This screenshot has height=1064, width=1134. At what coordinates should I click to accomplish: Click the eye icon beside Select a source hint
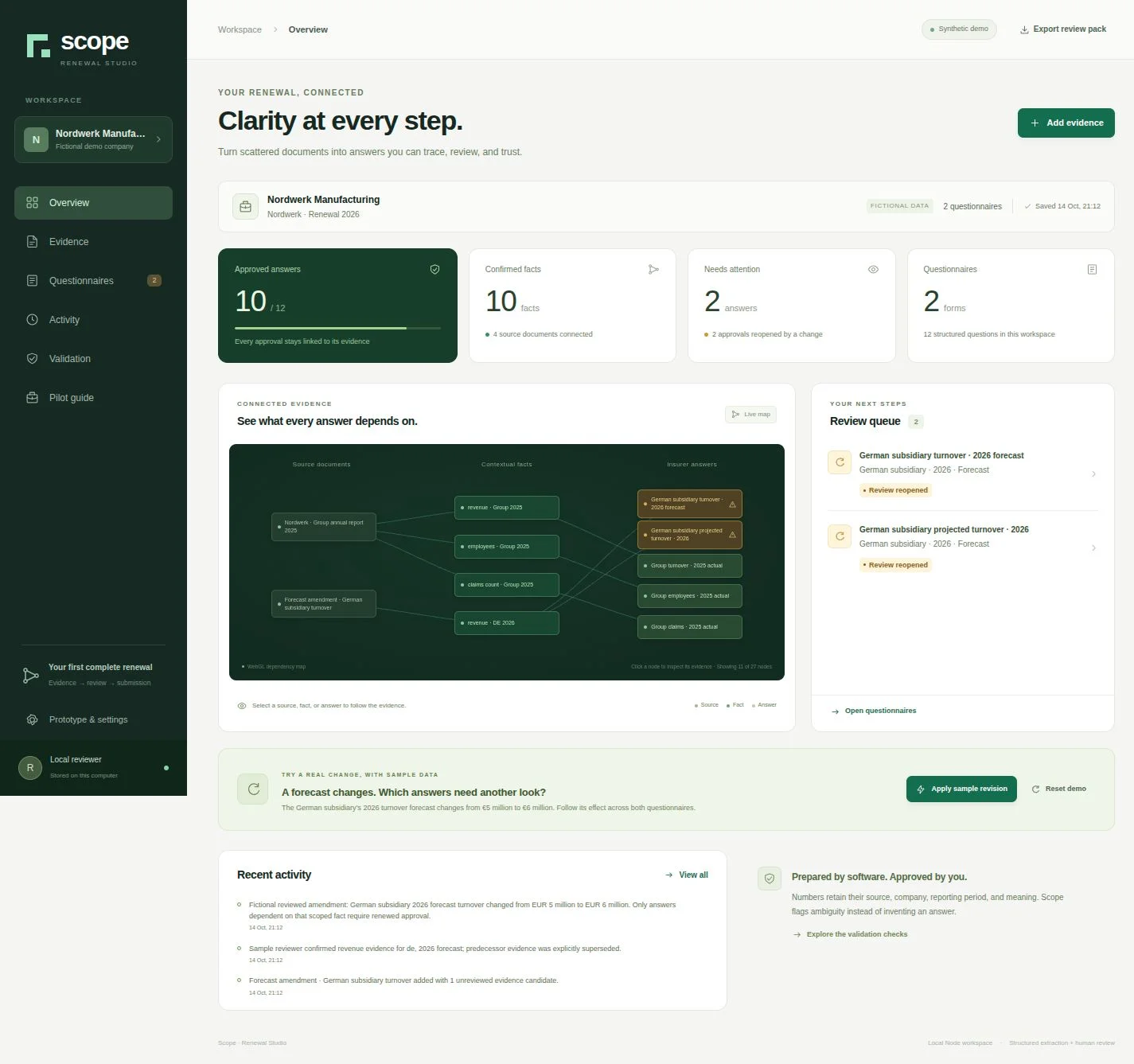[x=242, y=706]
